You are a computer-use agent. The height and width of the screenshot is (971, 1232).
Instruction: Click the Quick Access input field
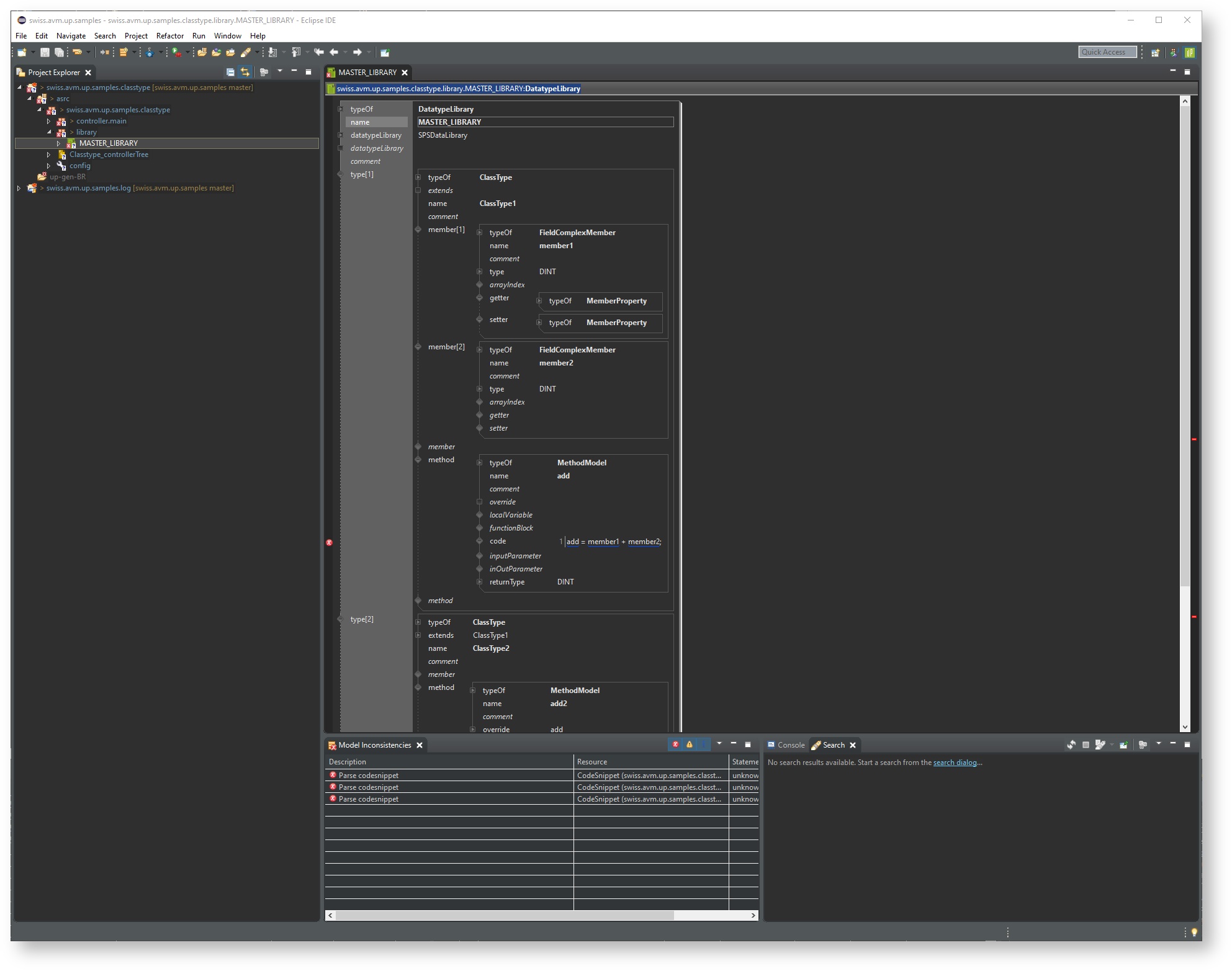1107,52
